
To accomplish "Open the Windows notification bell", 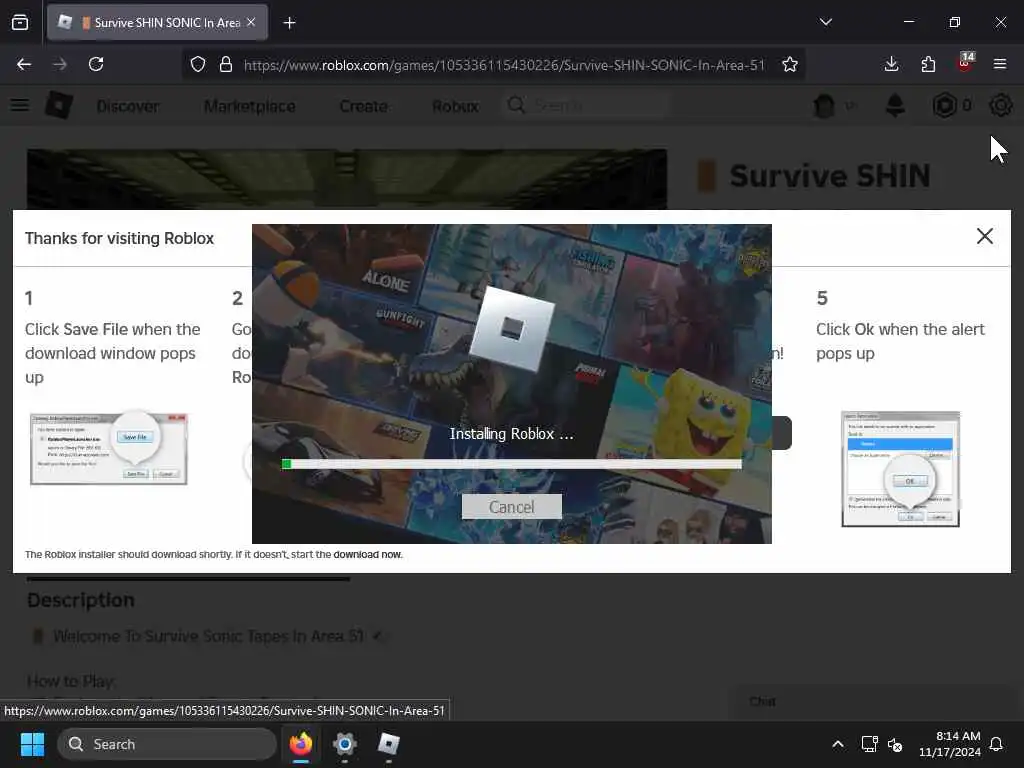I will click(x=996, y=744).
